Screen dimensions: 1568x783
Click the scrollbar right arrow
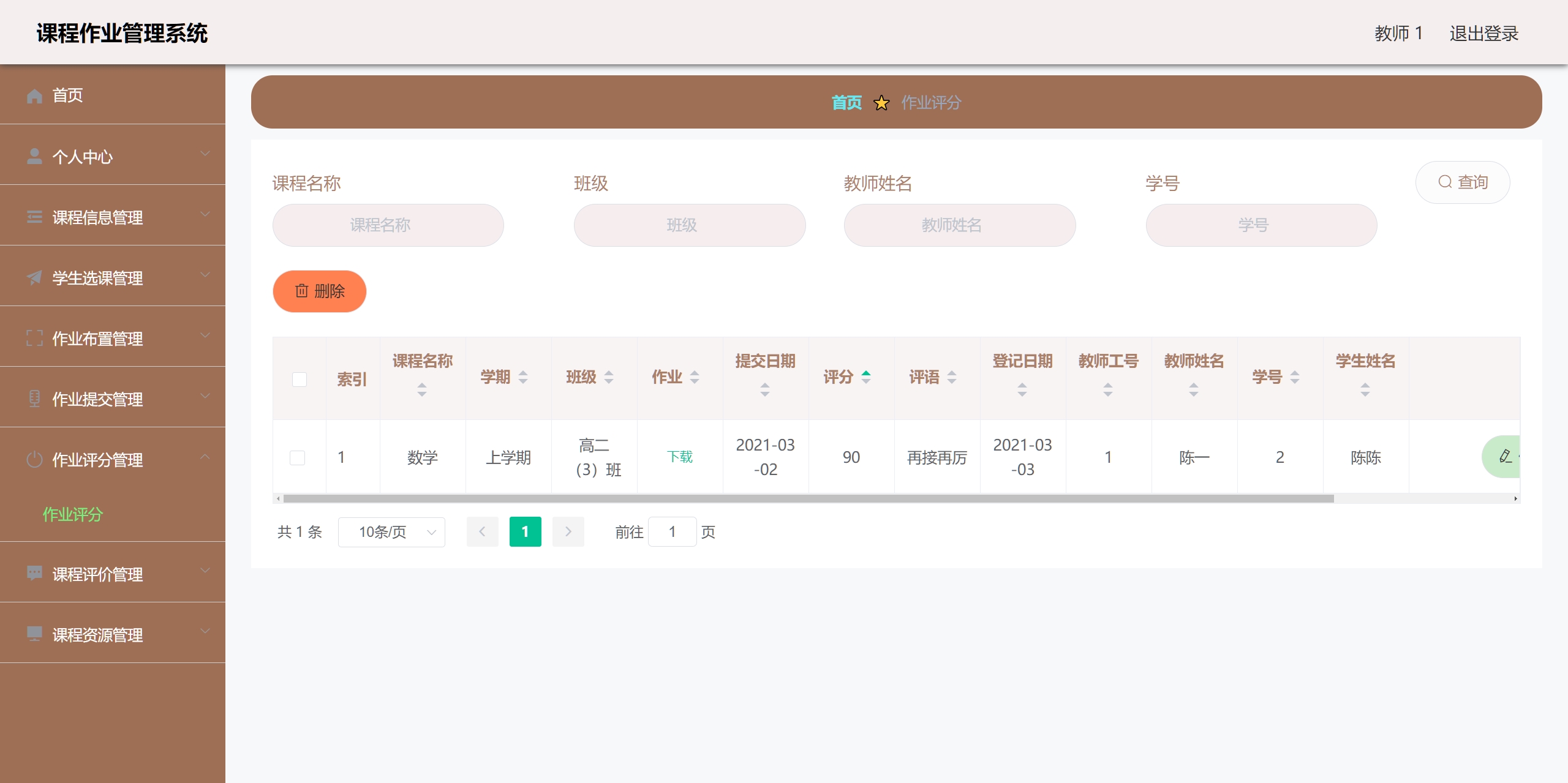[1516, 499]
